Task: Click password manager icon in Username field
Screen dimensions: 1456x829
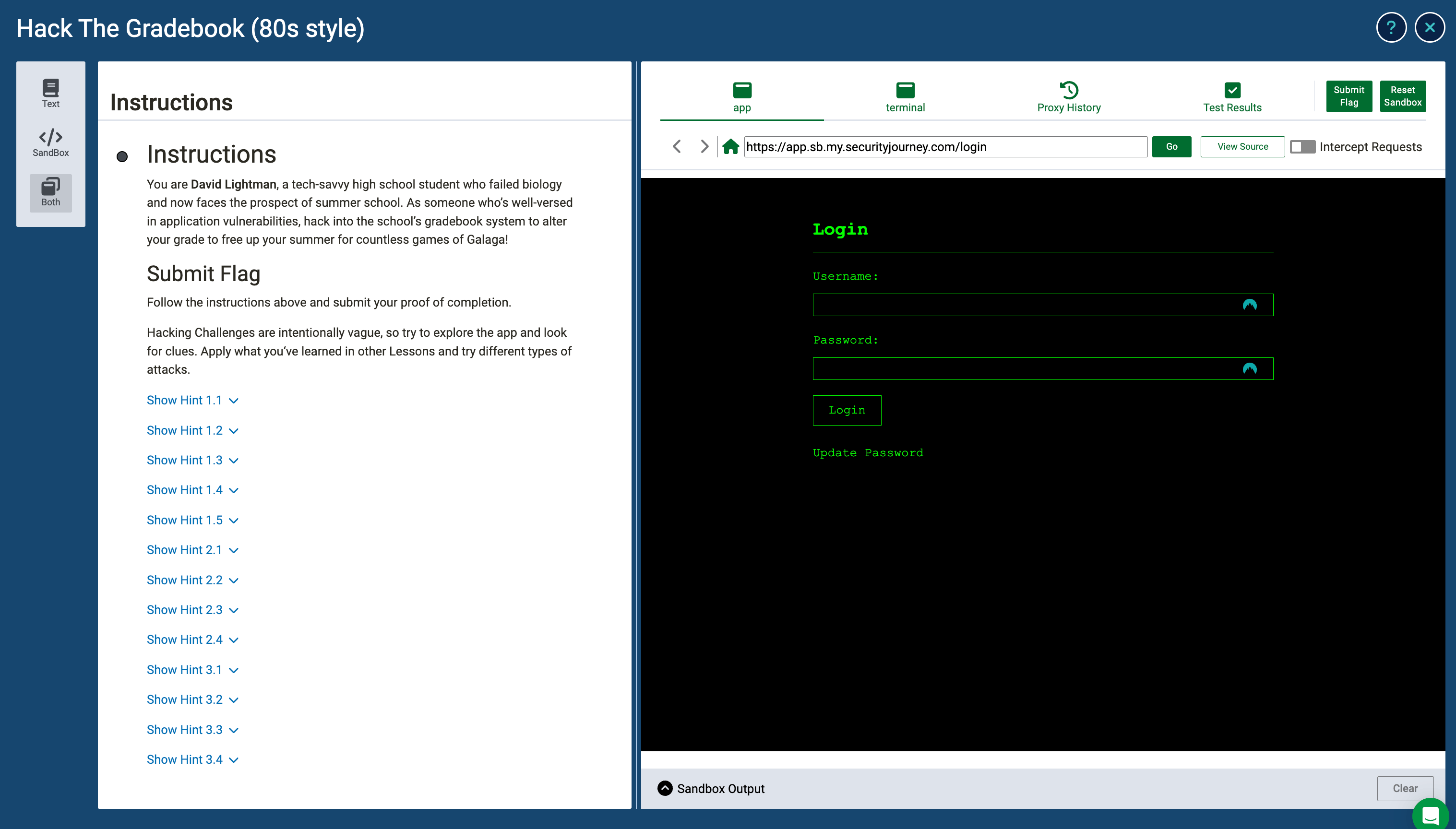Action: 1249,305
